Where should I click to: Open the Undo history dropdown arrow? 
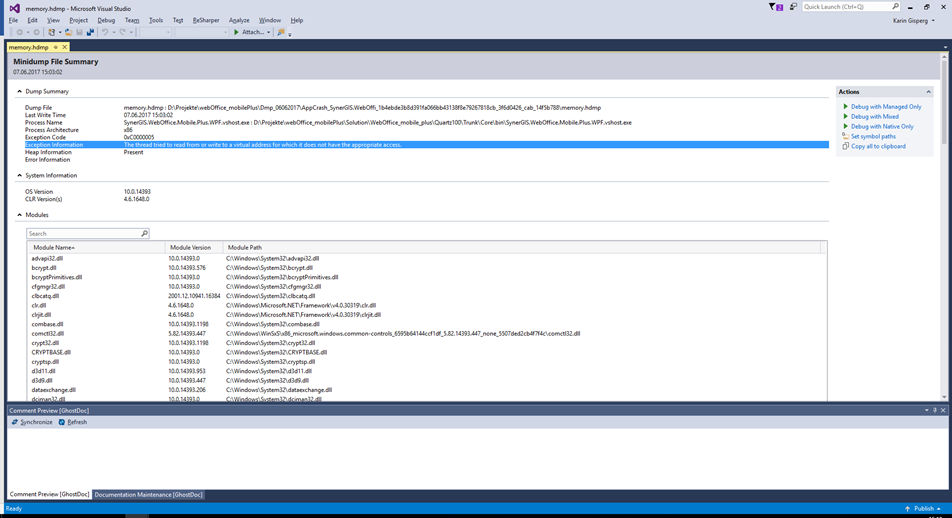point(114,32)
